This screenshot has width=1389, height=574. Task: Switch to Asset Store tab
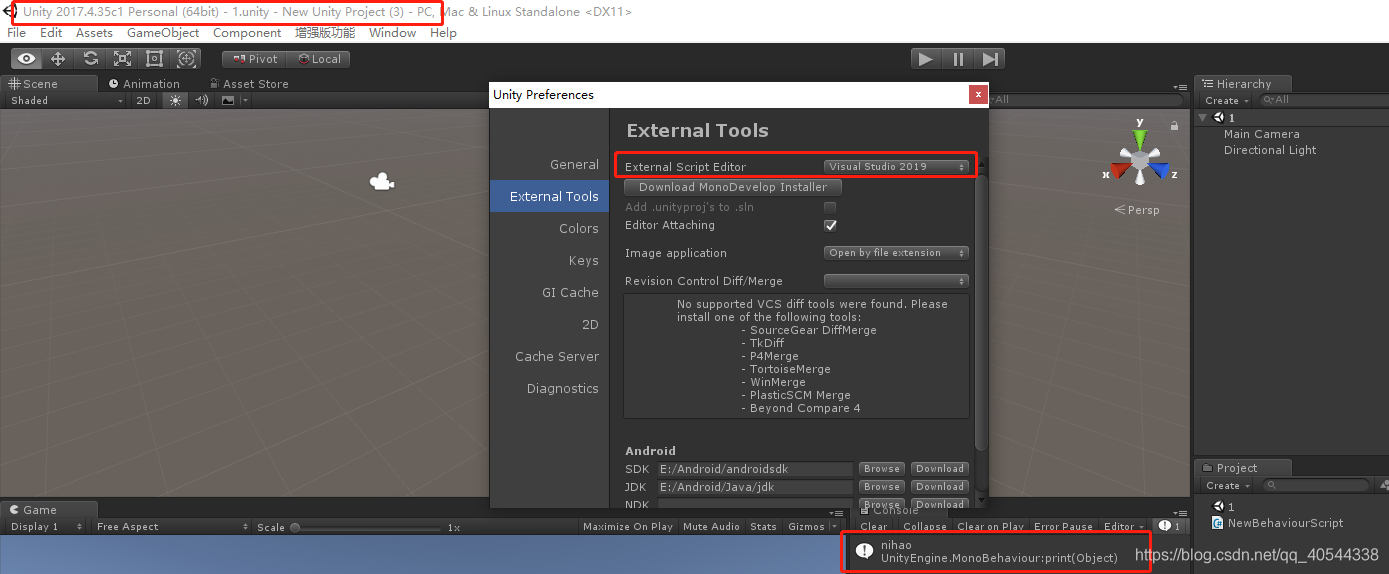click(x=248, y=84)
